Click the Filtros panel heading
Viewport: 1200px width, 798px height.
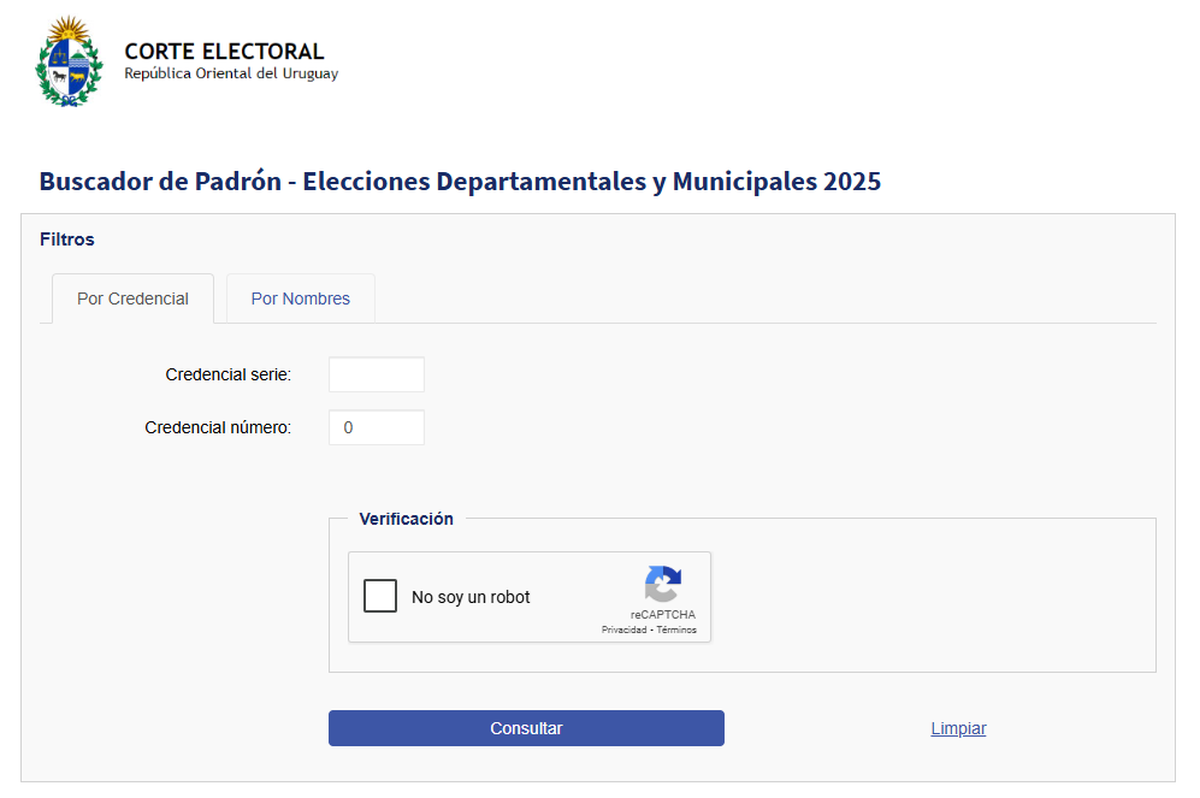67,239
